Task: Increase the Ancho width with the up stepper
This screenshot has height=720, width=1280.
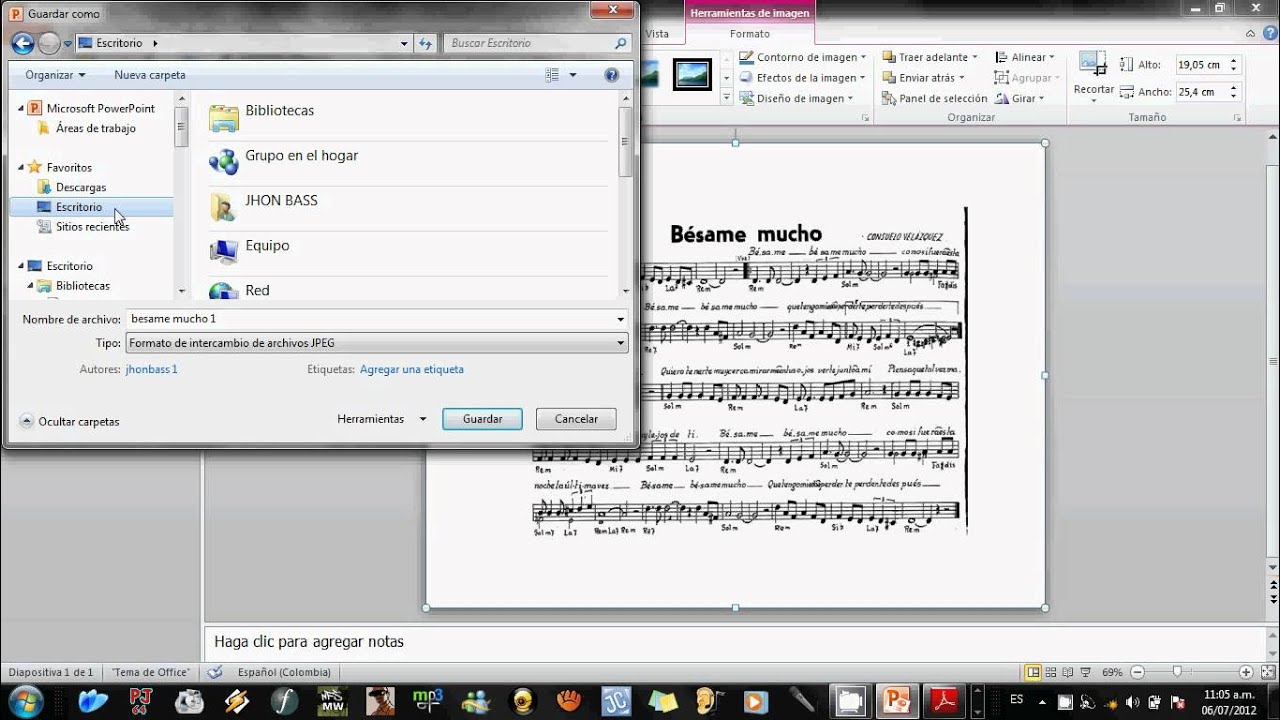Action: [1234, 87]
